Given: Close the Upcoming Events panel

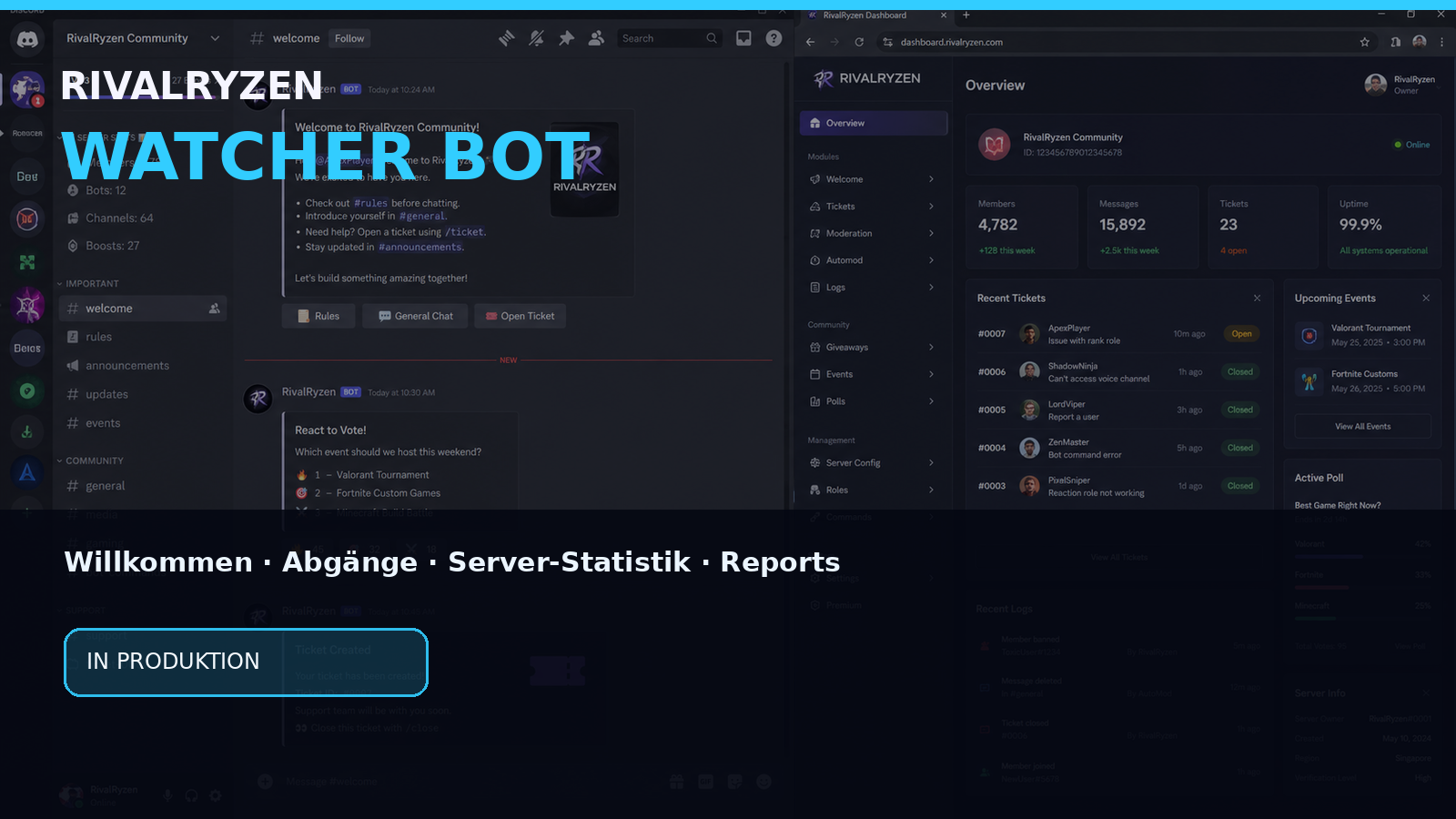Looking at the screenshot, I should tap(1426, 298).
